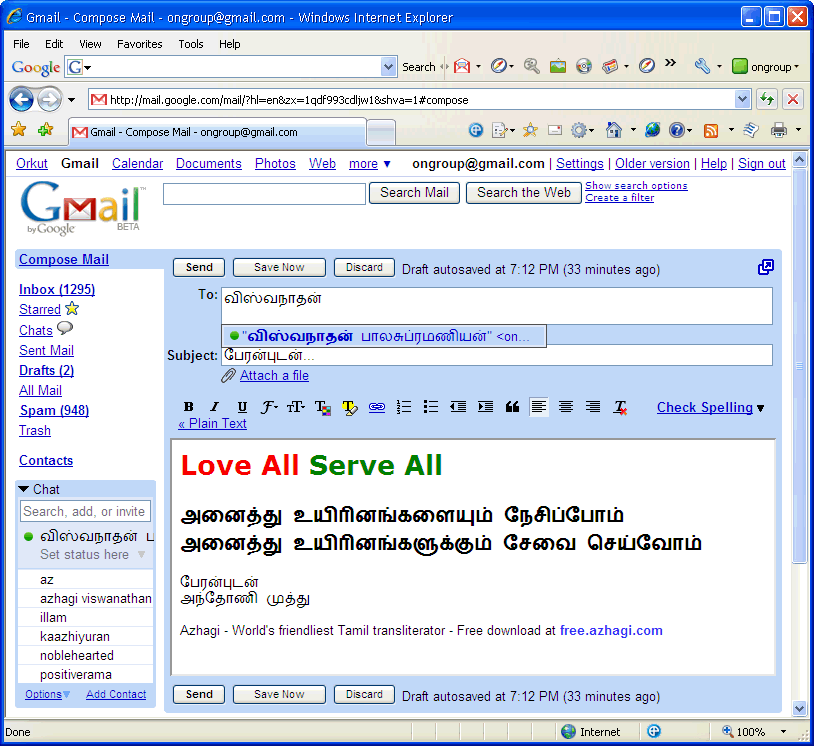
Task: Open the 'Set status here' dropdown
Action: tap(142, 554)
